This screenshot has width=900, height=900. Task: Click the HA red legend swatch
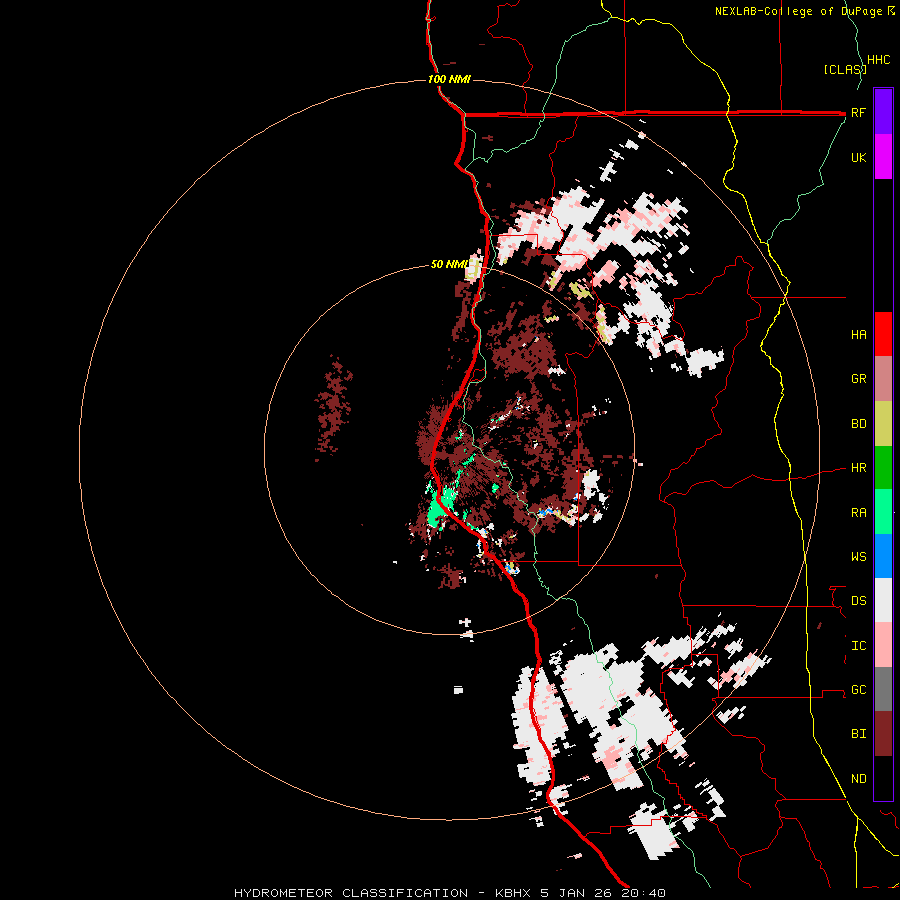(x=883, y=334)
